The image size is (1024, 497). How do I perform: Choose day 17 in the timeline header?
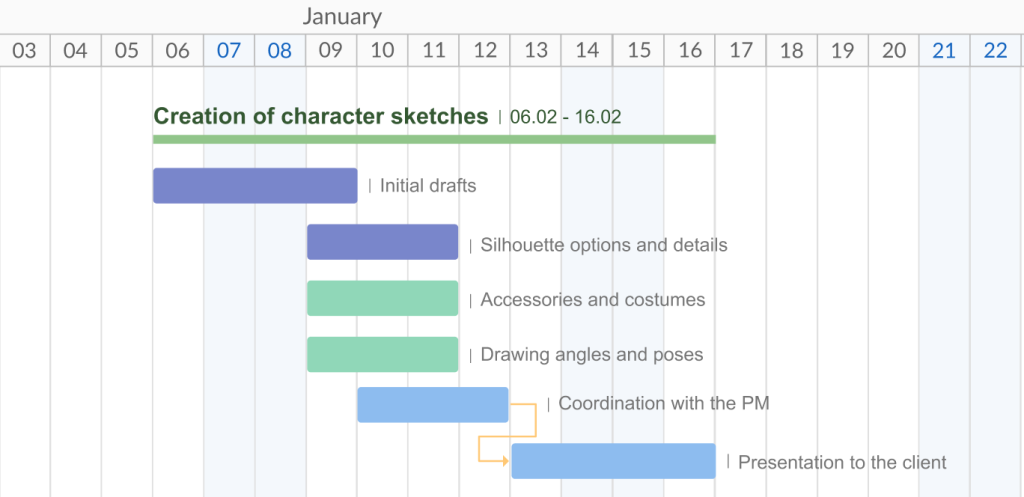[x=741, y=51]
